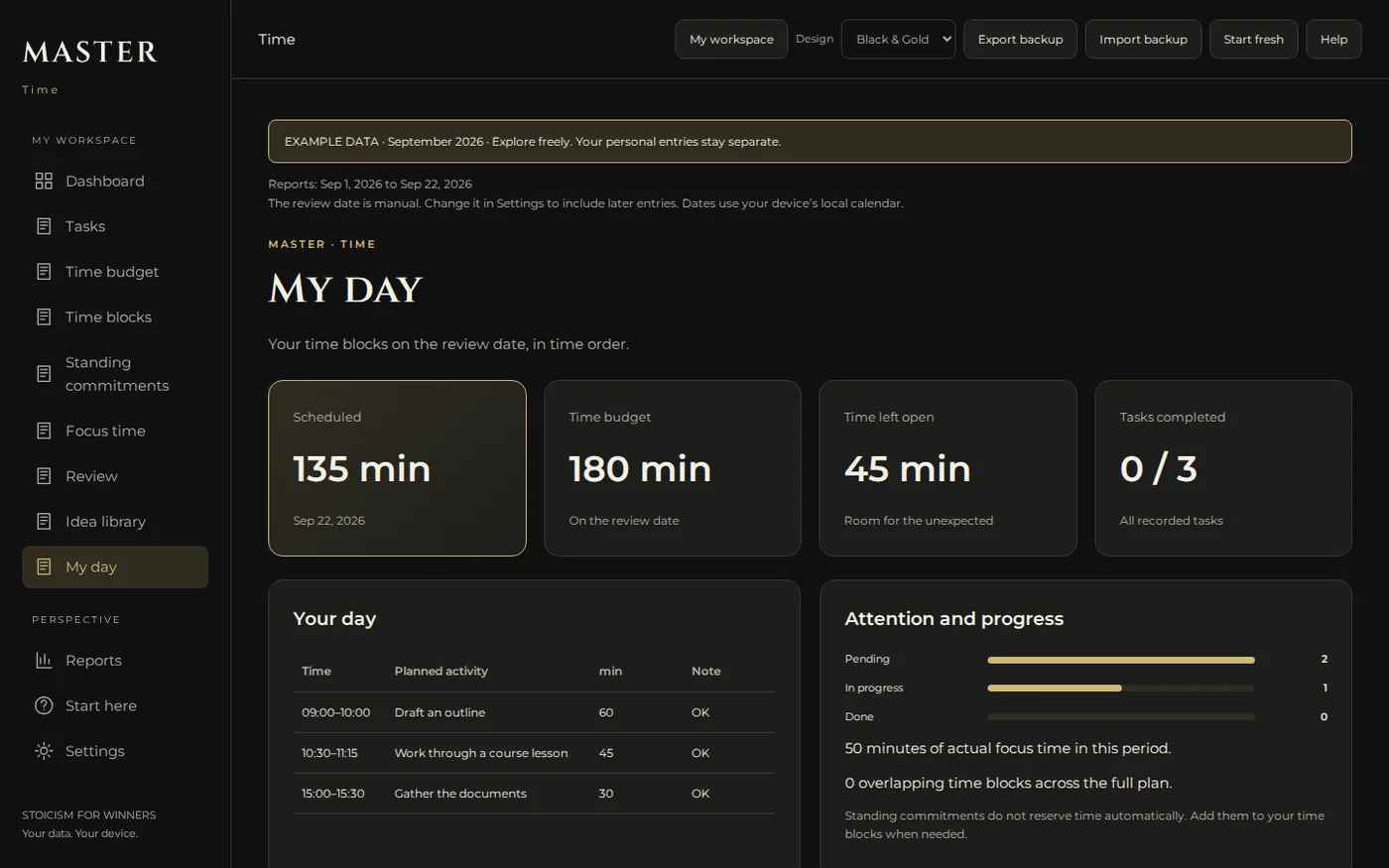Click 'Reports: Sep 1, 2026 to Sep 22, 2026'

click(370, 185)
